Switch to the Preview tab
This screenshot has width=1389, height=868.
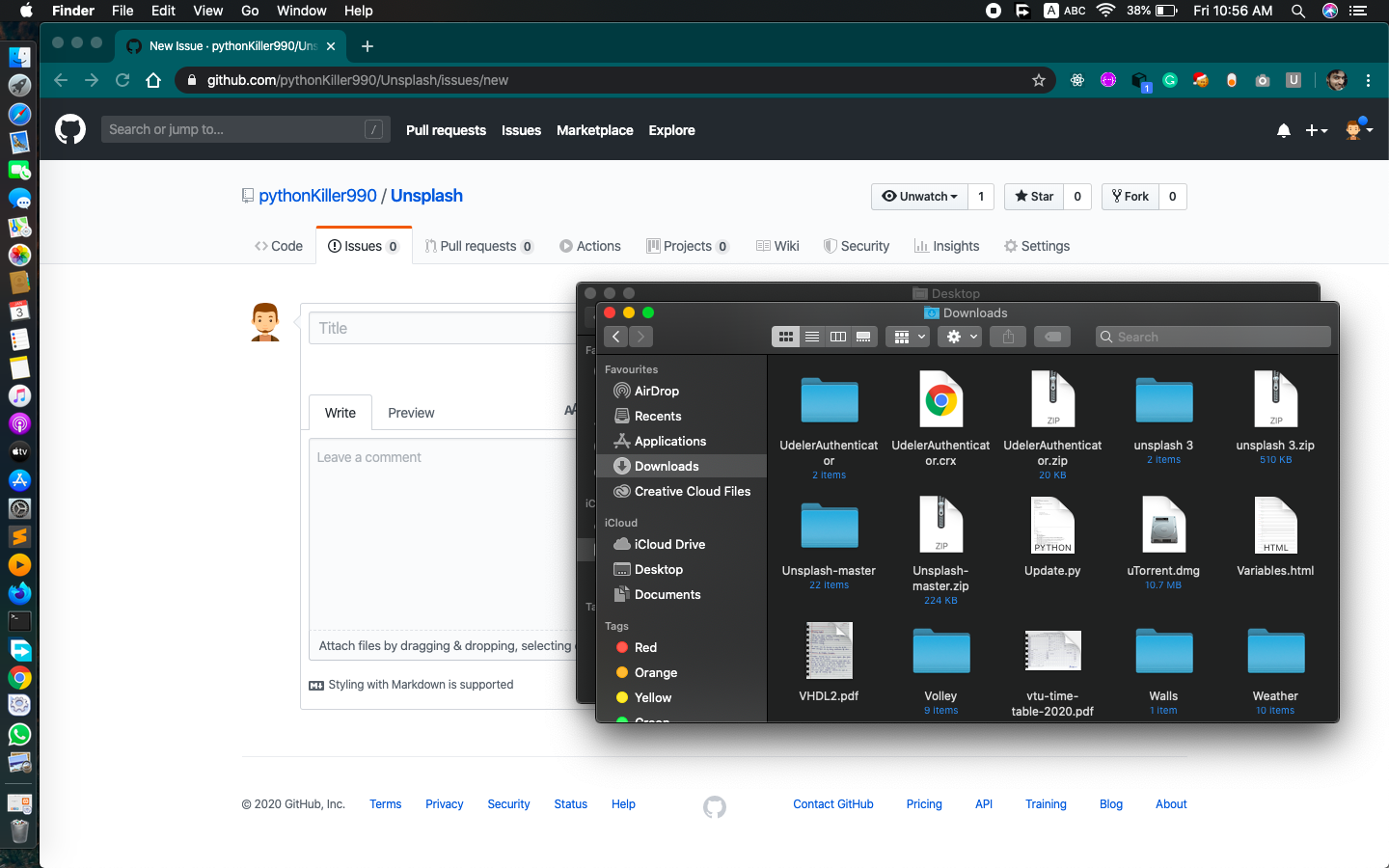pos(411,413)
